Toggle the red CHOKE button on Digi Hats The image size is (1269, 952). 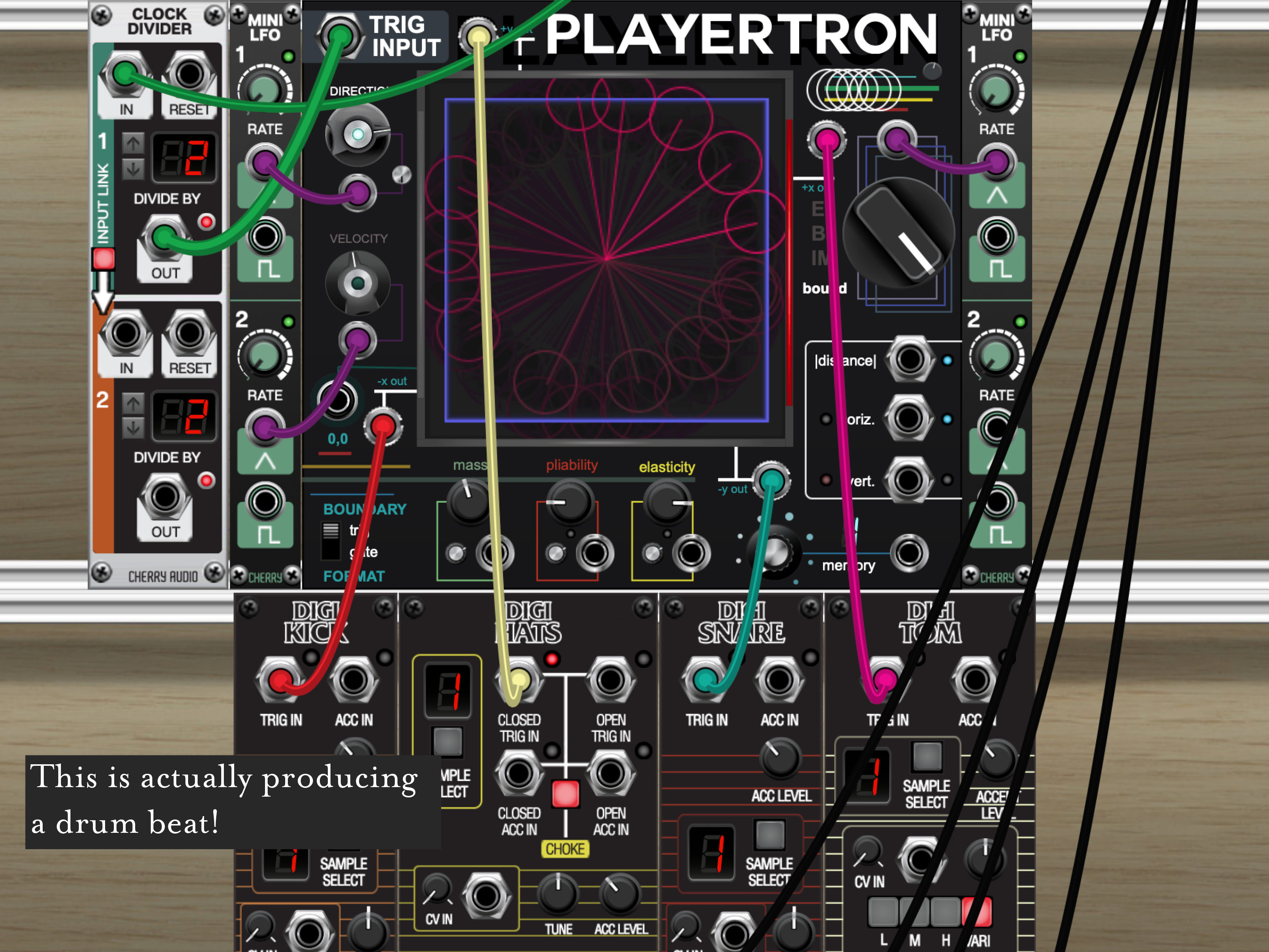(565, 794)
